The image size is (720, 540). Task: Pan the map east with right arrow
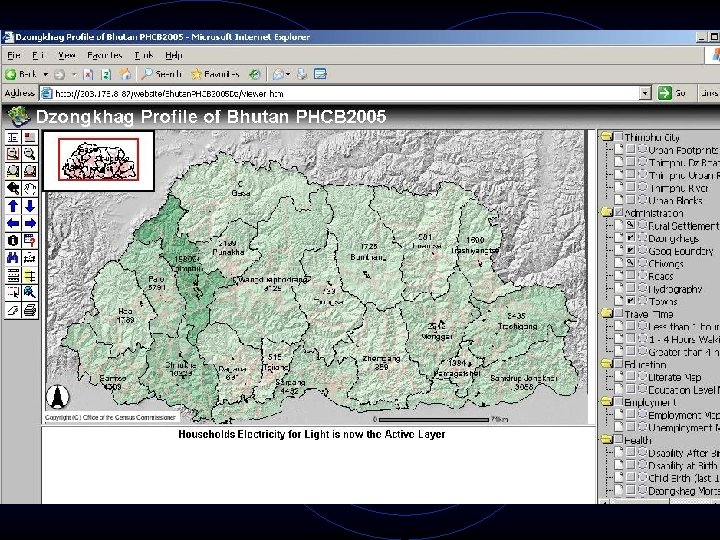click(30, 224)
